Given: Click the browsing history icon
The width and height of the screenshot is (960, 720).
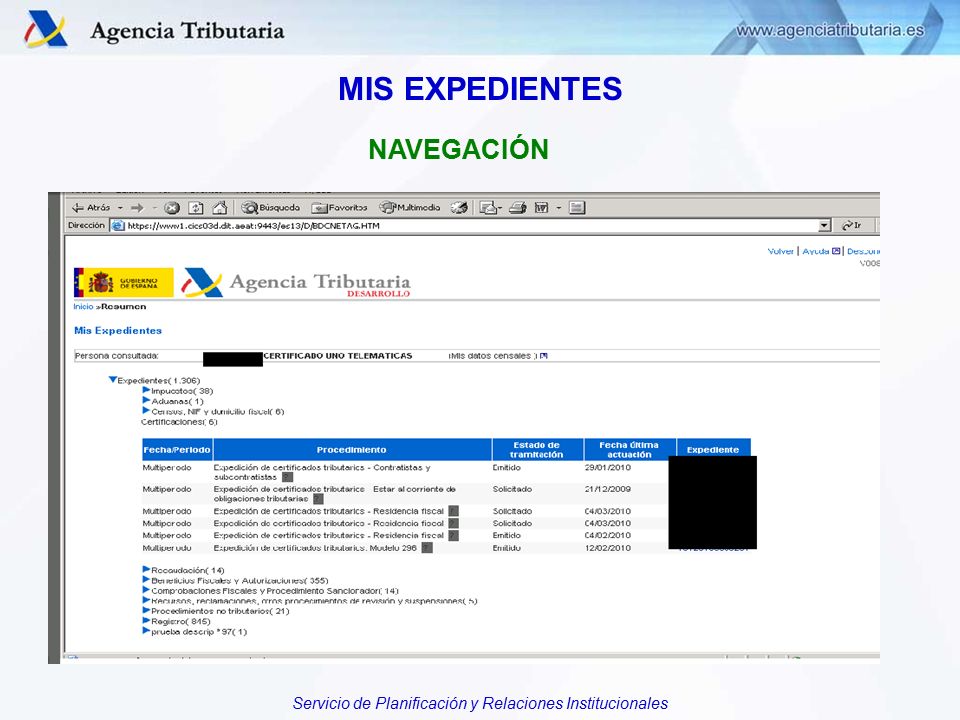Looking at the screenshot, I should (459, 208).
